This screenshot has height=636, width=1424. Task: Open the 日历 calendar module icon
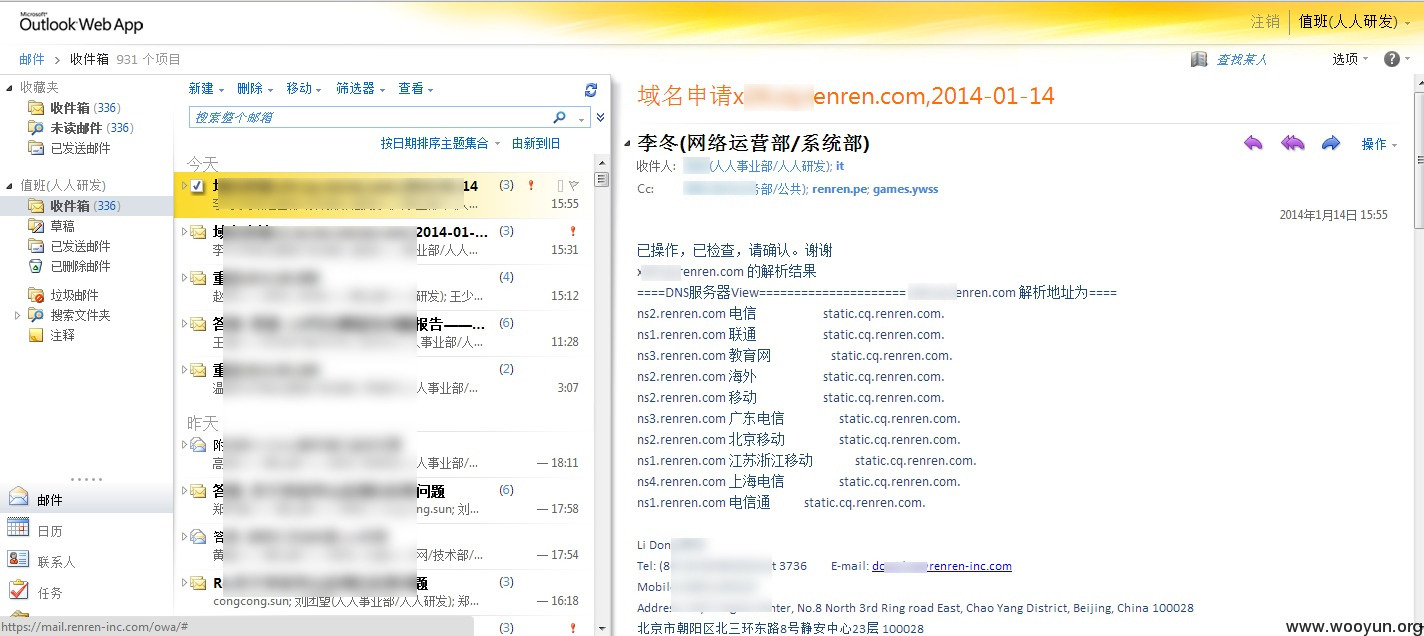(18, 528)
